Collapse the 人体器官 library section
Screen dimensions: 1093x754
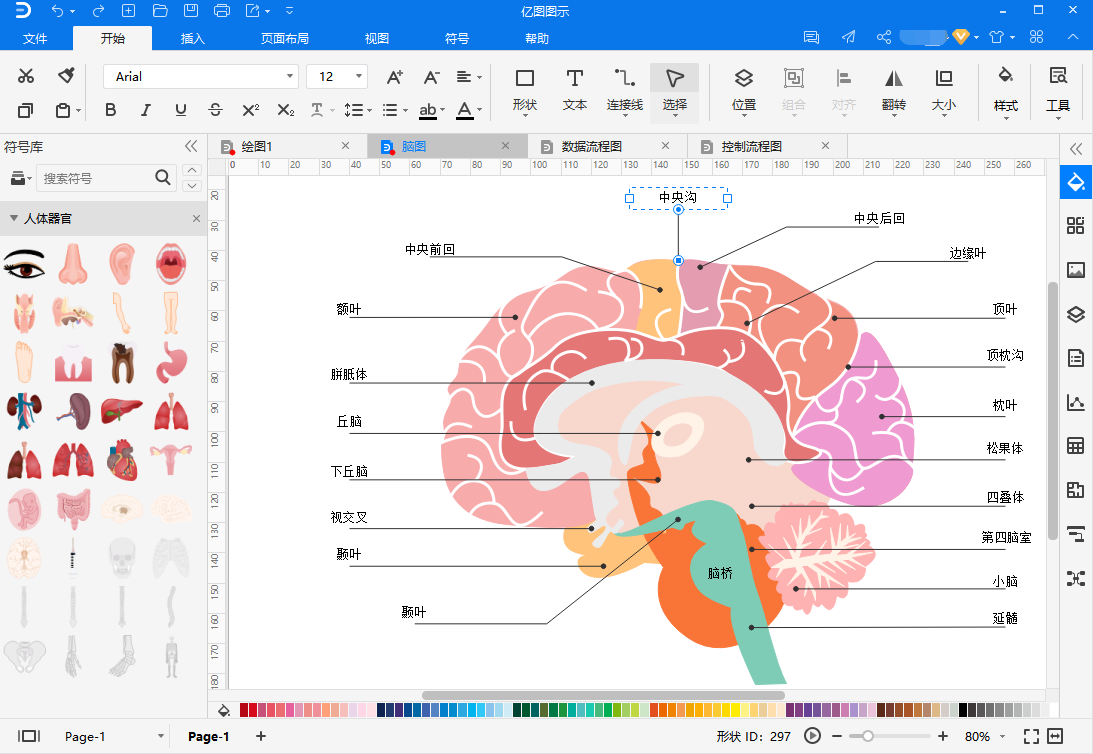coord(14,218)
